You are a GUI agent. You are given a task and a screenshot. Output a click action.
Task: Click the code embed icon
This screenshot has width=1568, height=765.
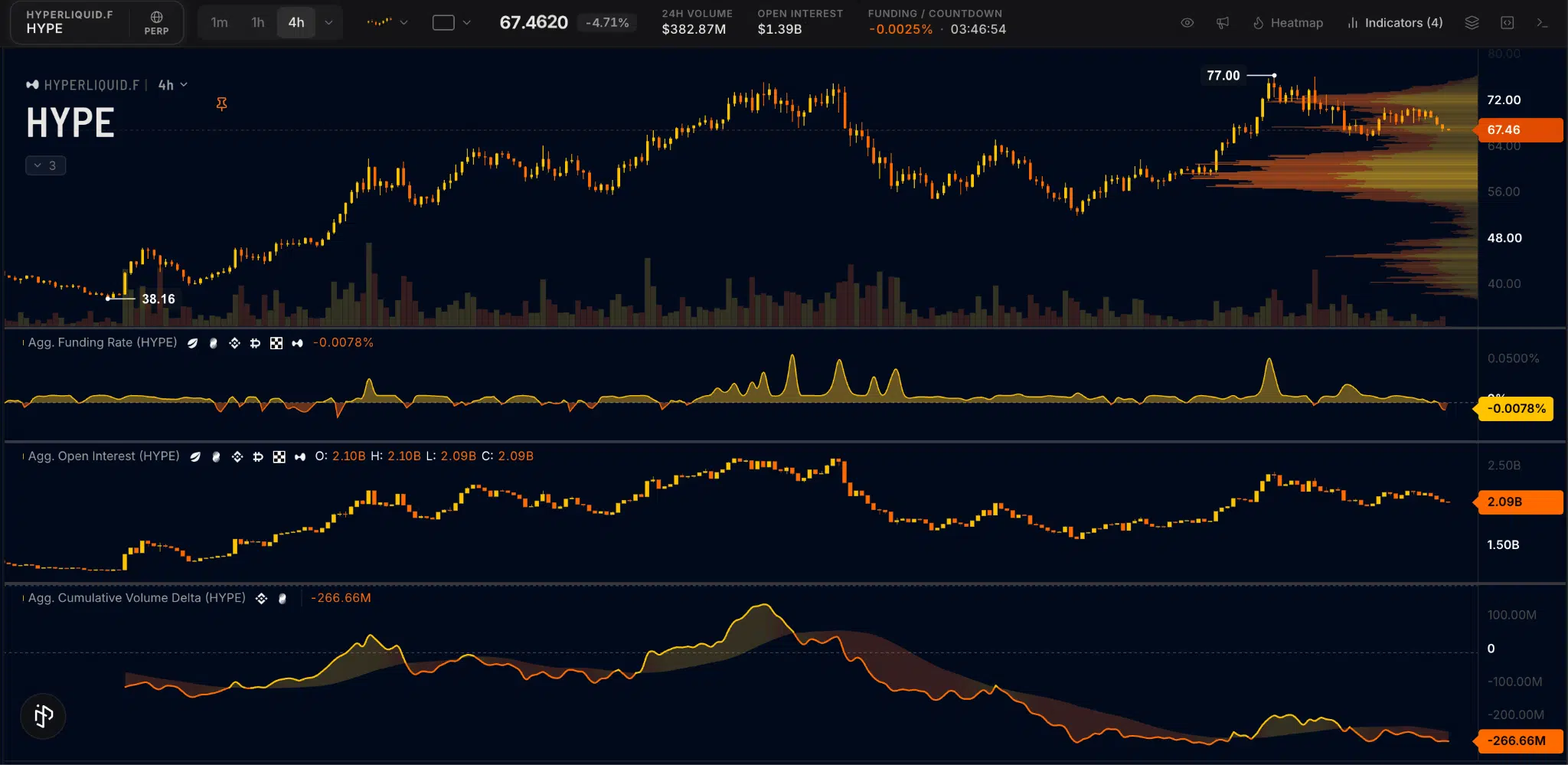(1507, 23)
